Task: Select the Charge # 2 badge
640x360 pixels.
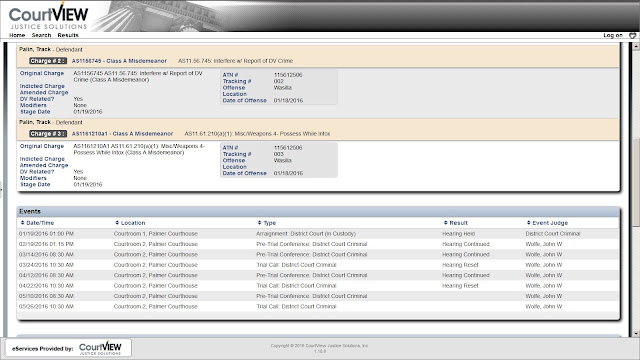Action: point(48,61)
